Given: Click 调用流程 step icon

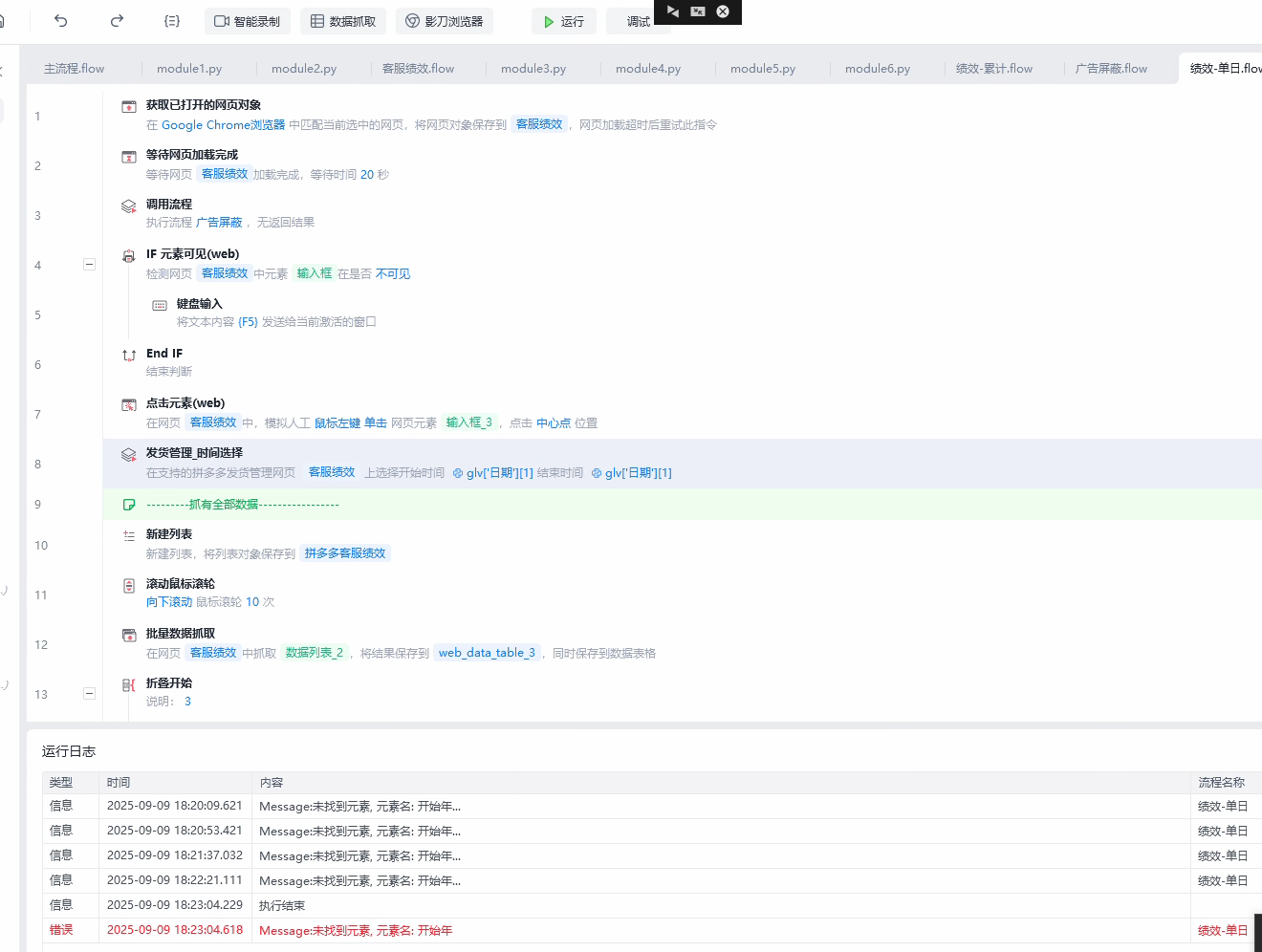Looking at the screenshot, I should click(x=129, y=206).
